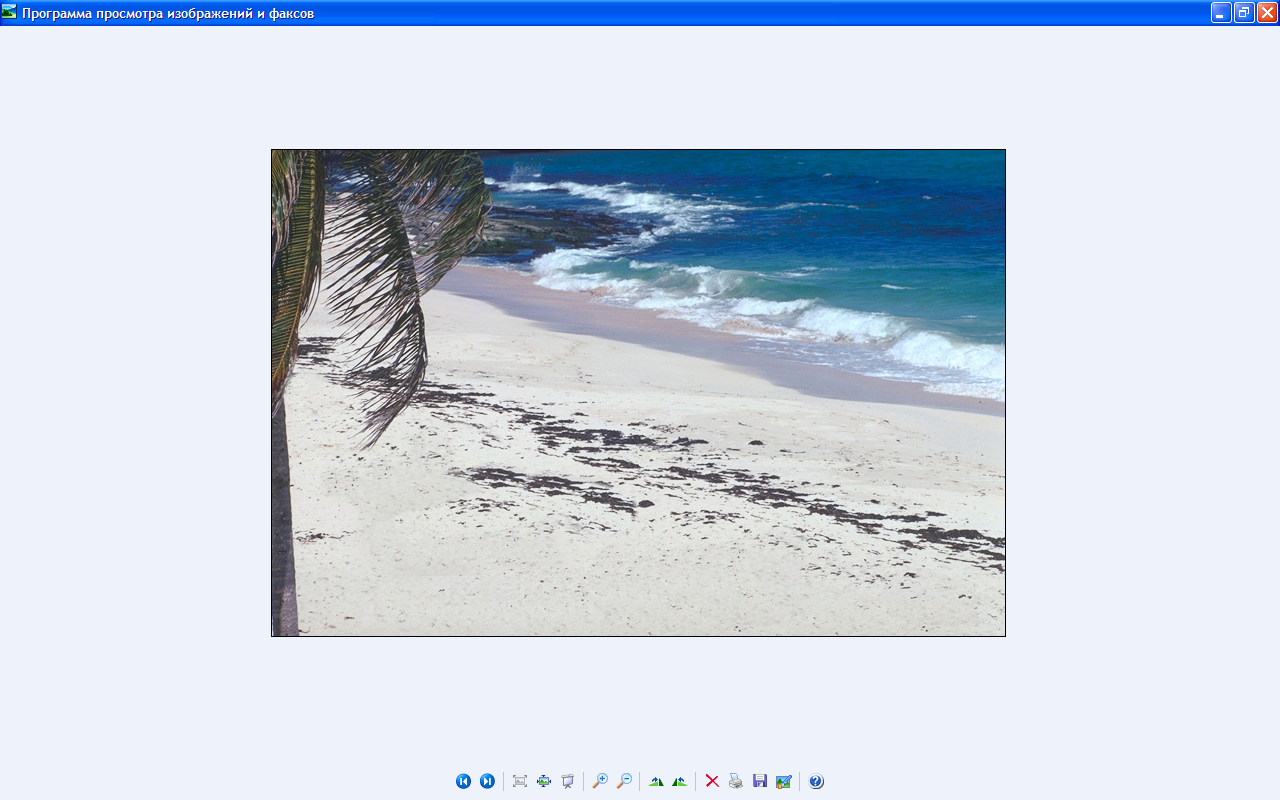Image resolution: width=1280 pixels, height=800 pixels.
Task: Zoom in with the magnifier plus
Action: [600, 781]
